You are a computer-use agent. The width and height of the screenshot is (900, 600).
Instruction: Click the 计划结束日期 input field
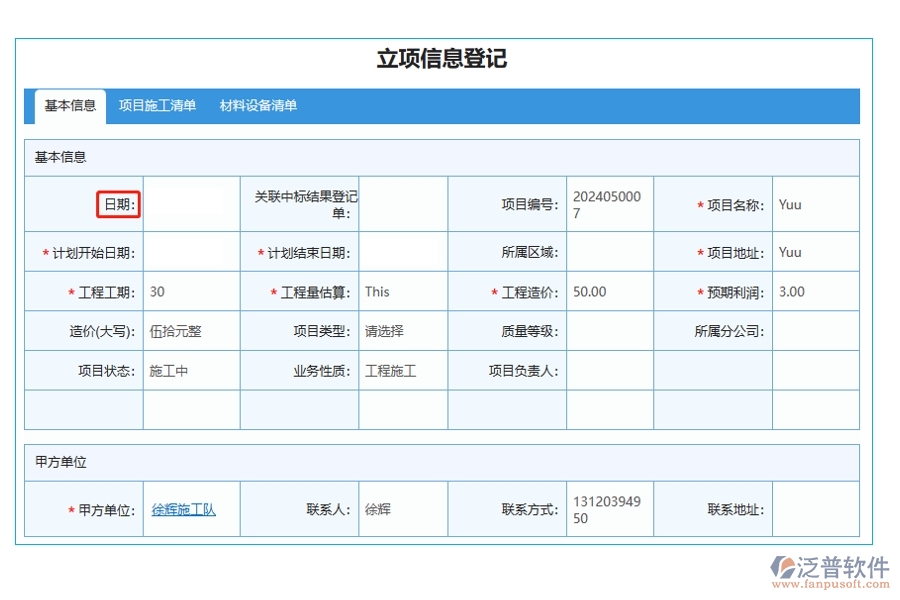(x=403, y=252)
